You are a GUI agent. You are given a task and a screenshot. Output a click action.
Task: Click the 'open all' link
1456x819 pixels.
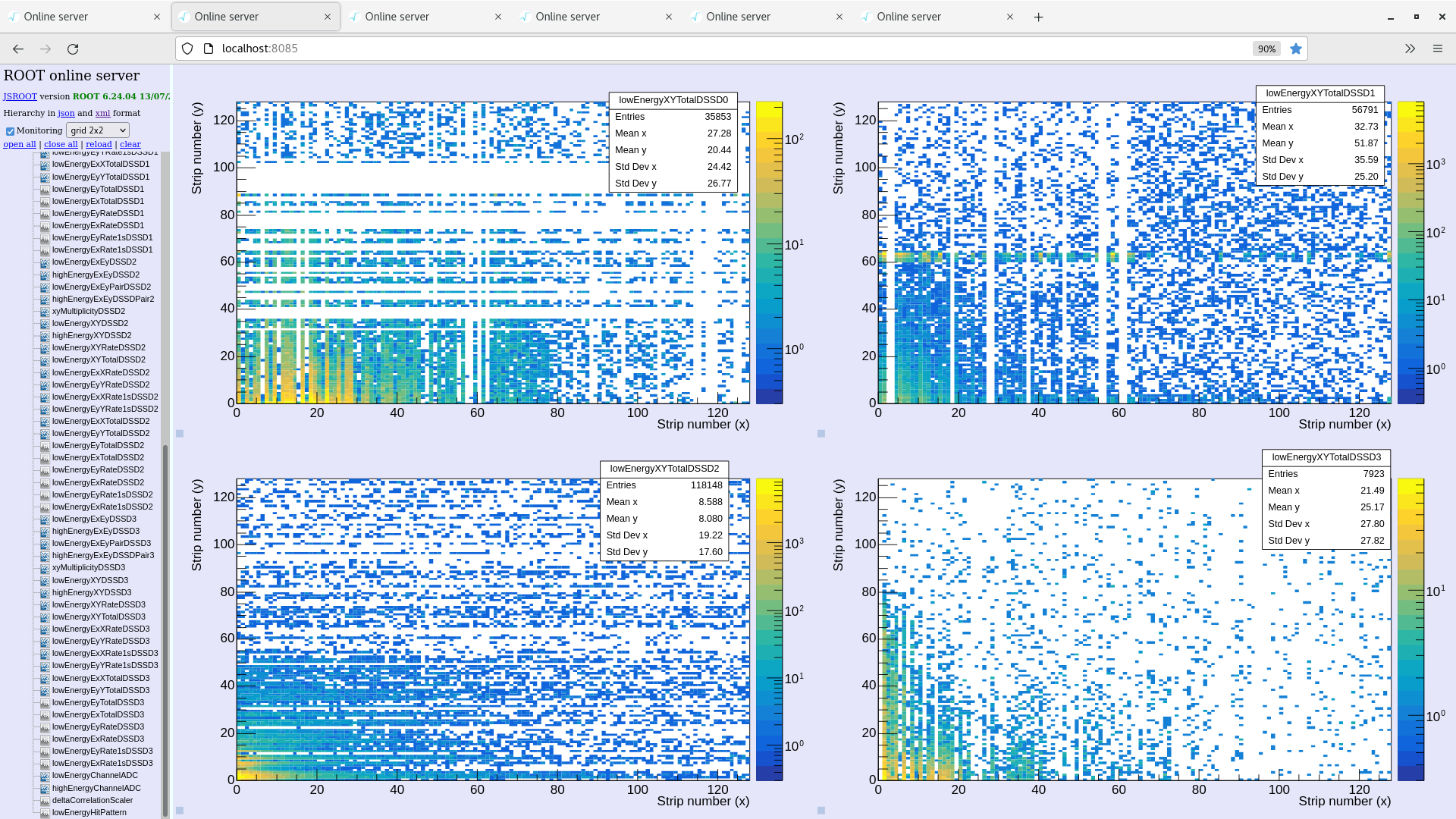tap(20, 144)
